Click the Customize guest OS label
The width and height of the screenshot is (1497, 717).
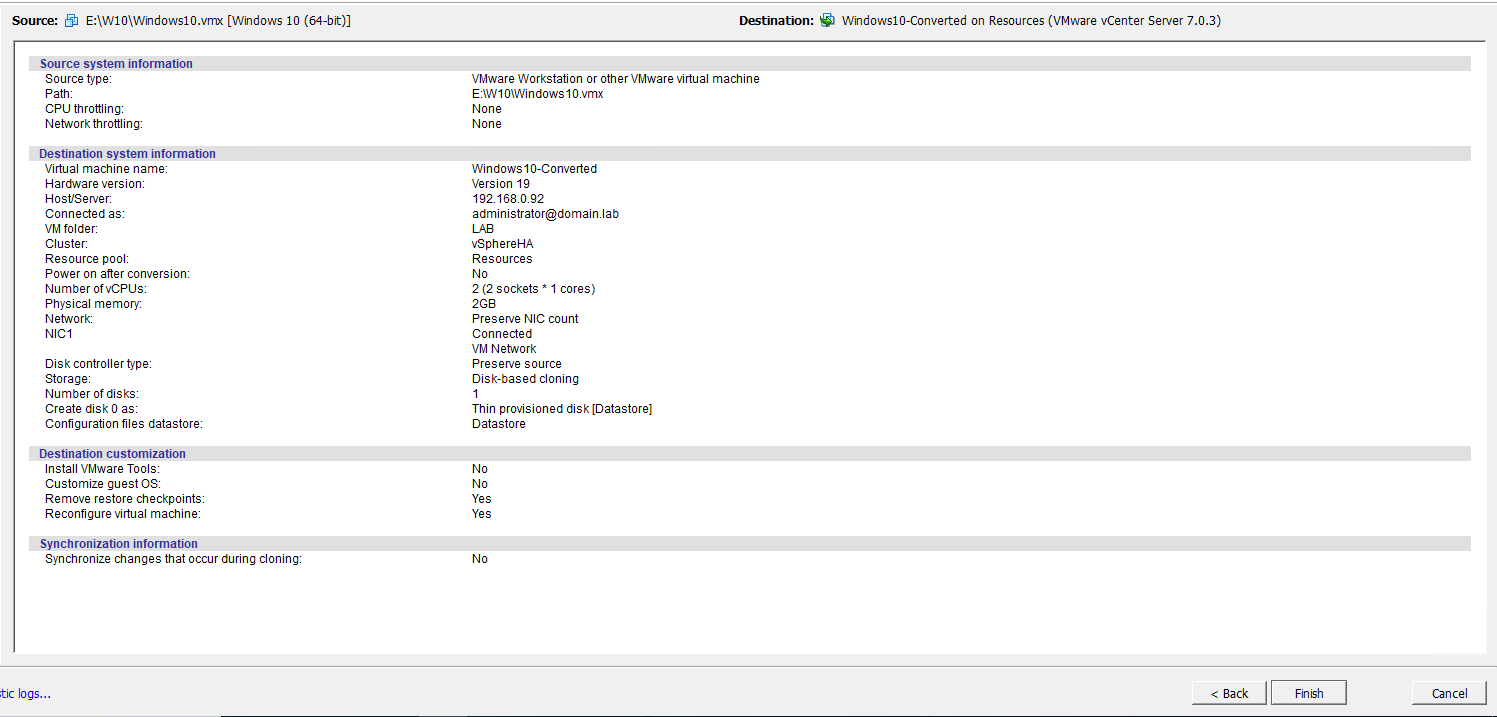click(102, 484)
